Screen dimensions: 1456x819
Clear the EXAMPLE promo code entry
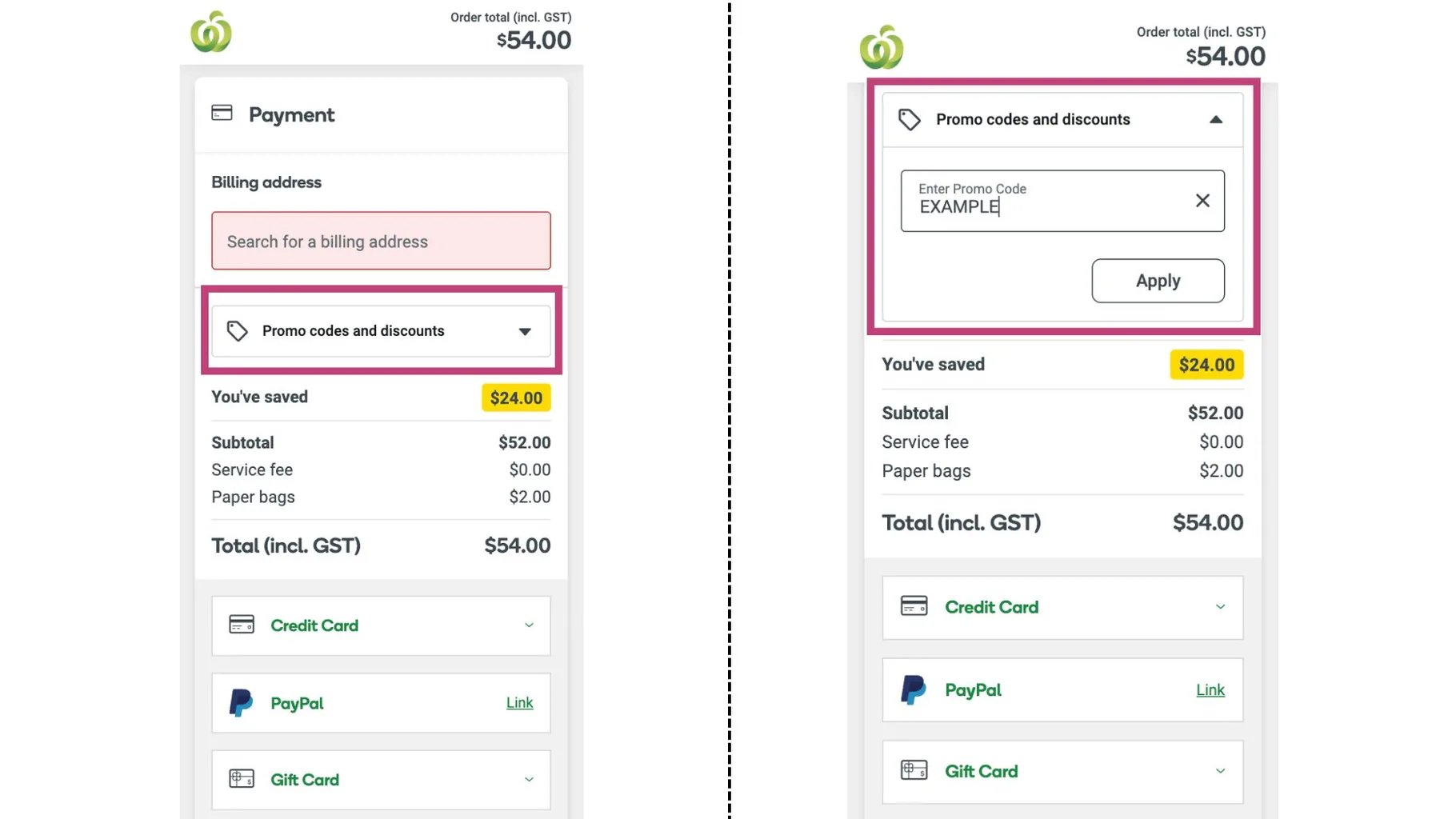[1202, 200]
